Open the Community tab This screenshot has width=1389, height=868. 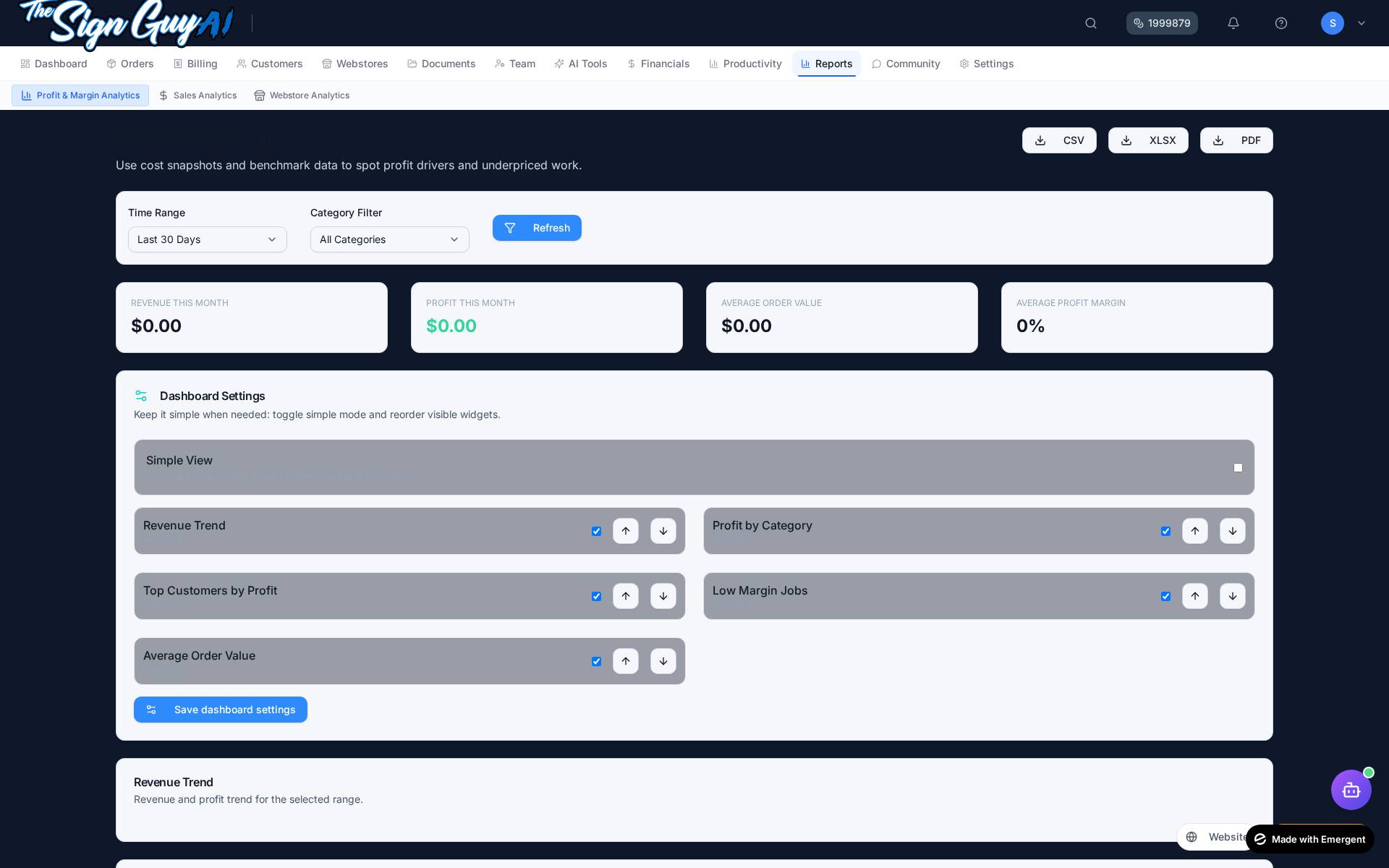(906, 64)
